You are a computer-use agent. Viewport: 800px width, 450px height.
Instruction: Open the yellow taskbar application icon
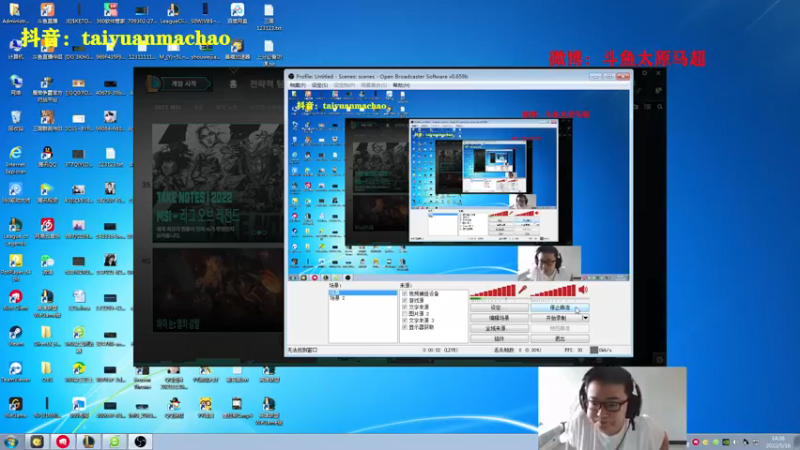(x=37, y=441)
